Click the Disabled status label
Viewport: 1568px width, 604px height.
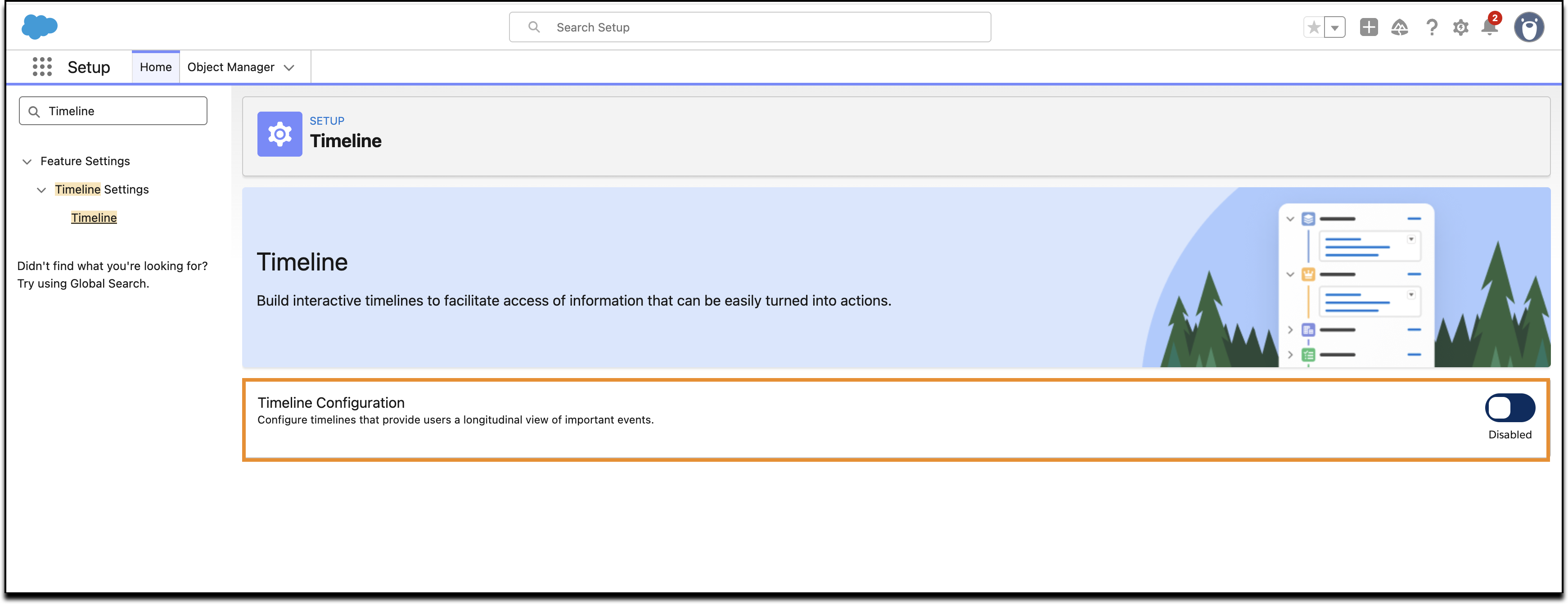pos(1509,435)
